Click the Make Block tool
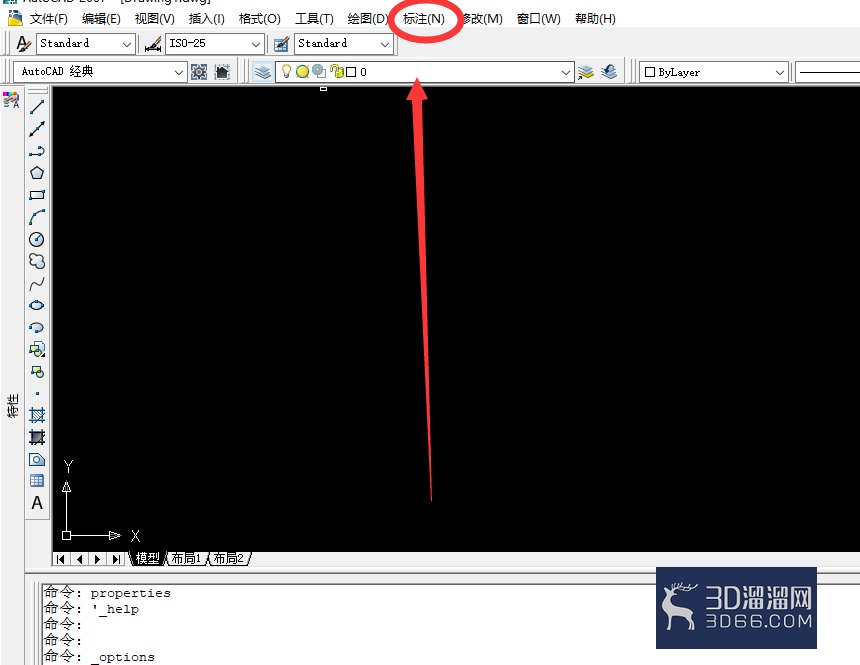 click(37, 372)
